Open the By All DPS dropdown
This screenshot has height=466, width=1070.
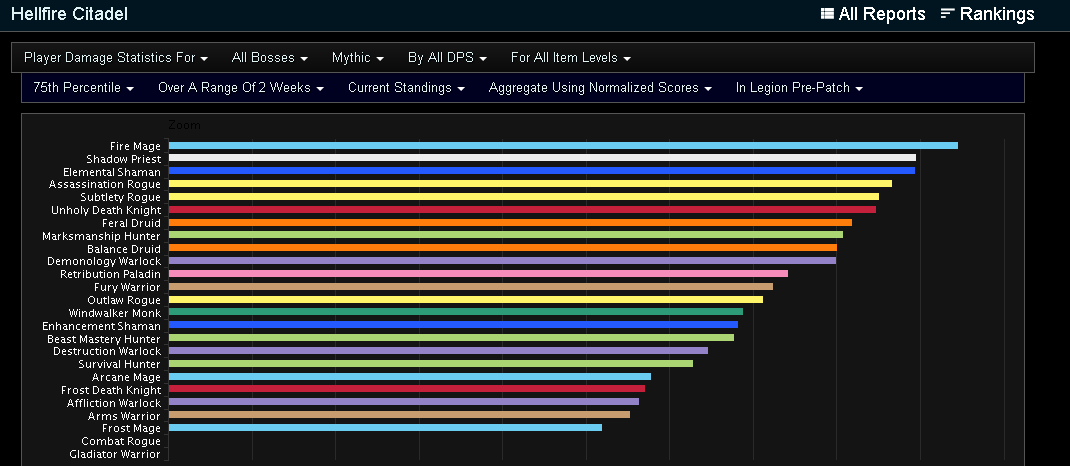tap(447, 58)
